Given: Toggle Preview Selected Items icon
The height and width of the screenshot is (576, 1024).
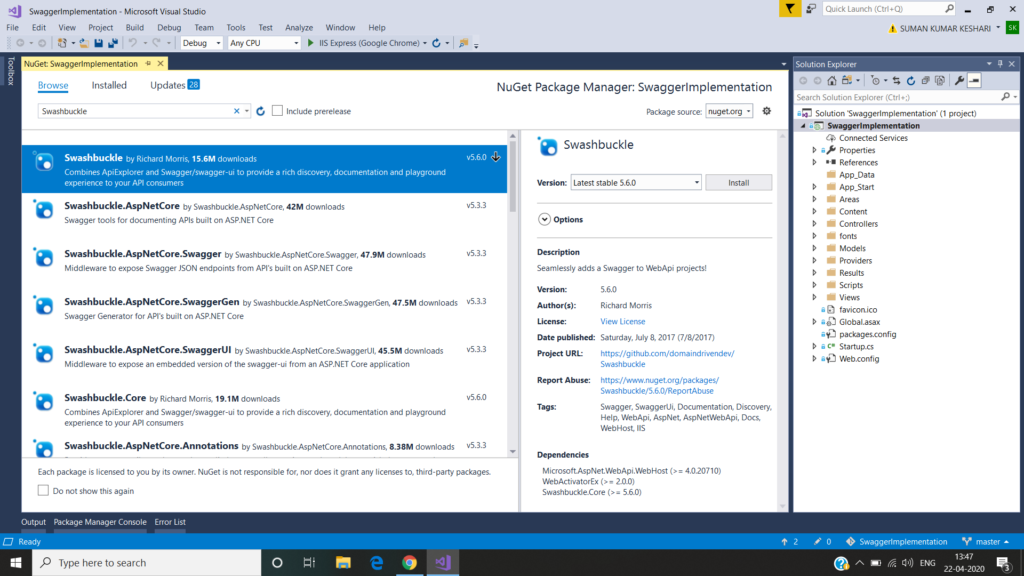Looking at the screenshot, I should [974, 80].
